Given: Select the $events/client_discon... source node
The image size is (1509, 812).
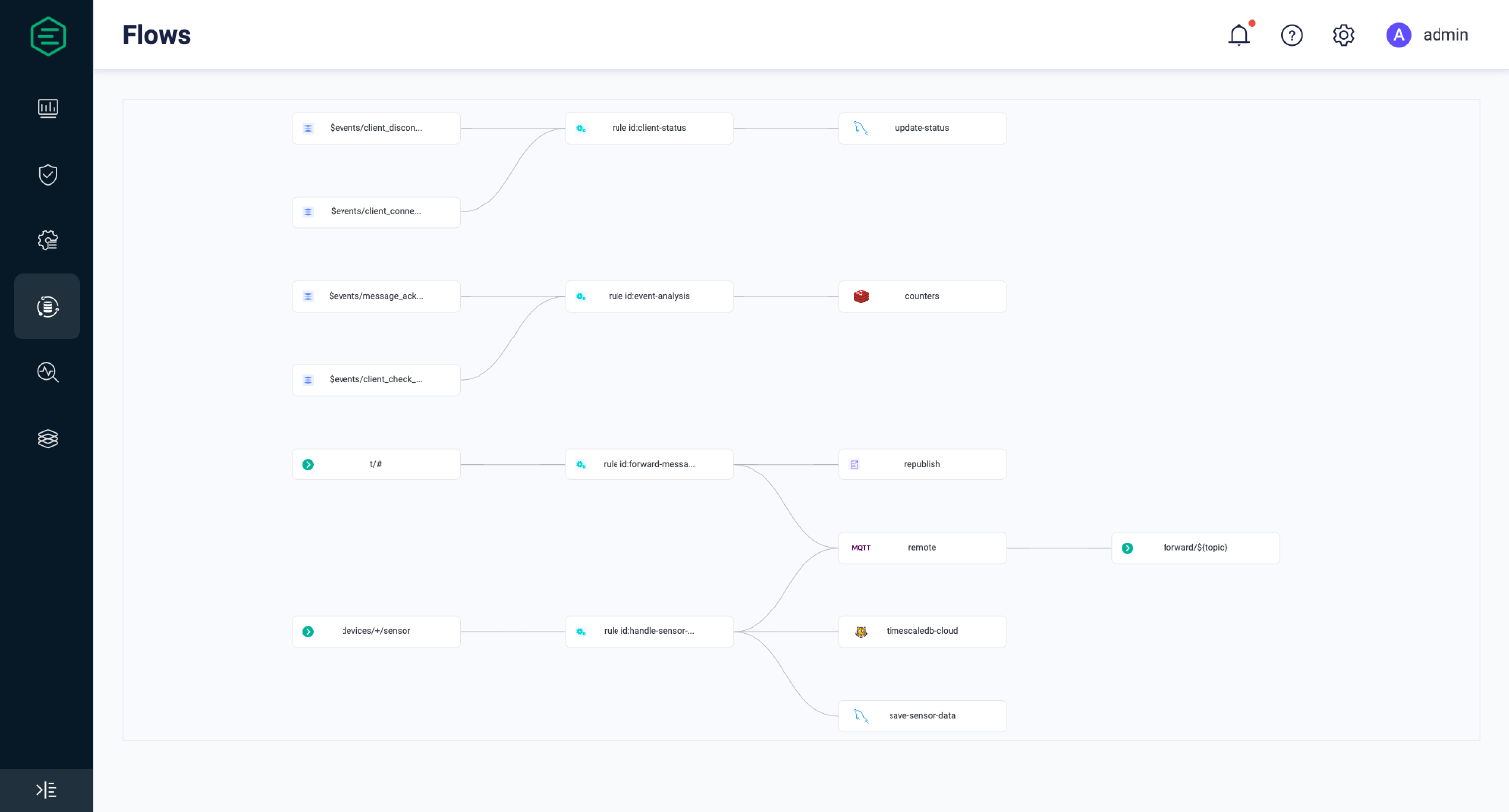Looking at the screenshot, I should tap(376, 128).
